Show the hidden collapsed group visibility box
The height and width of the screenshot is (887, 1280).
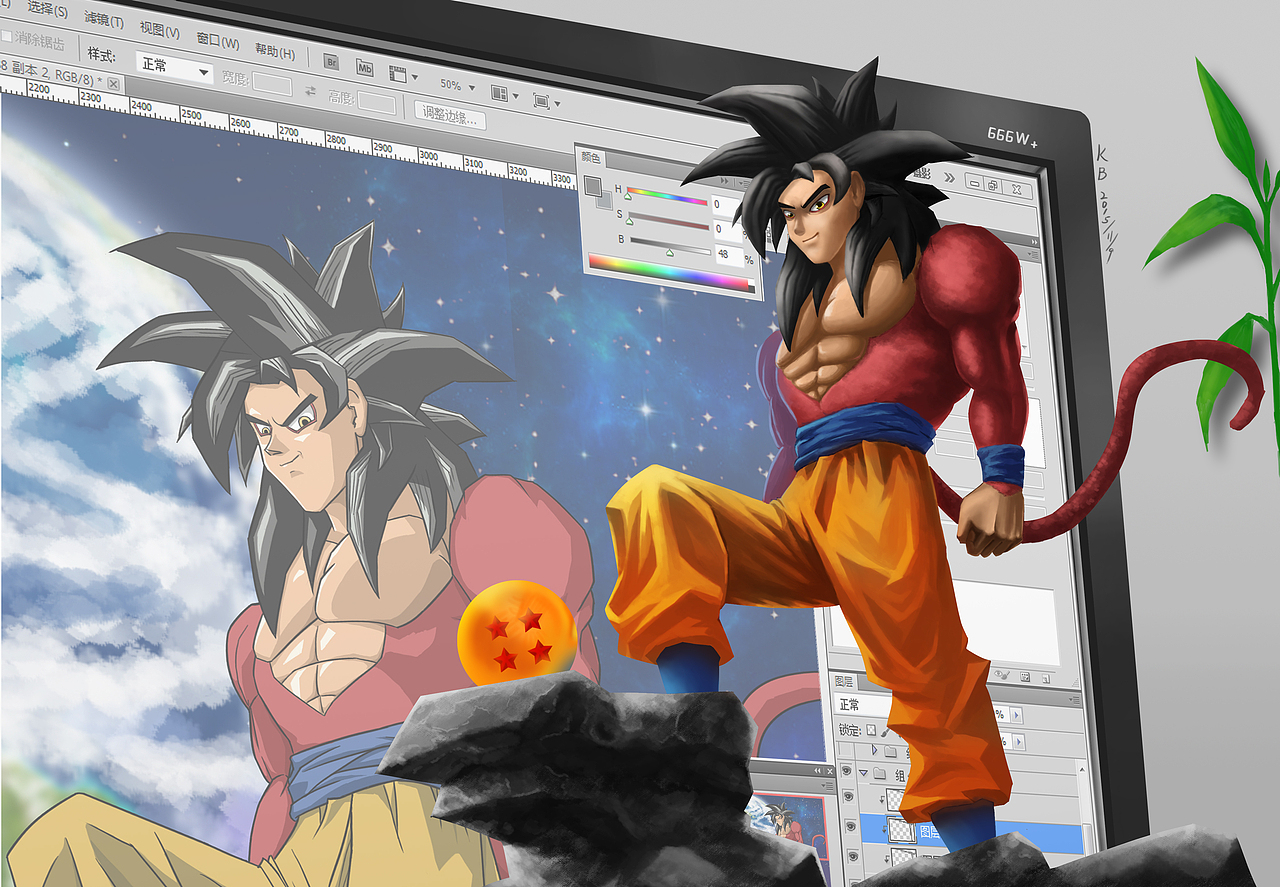click(x=846, y=749)
